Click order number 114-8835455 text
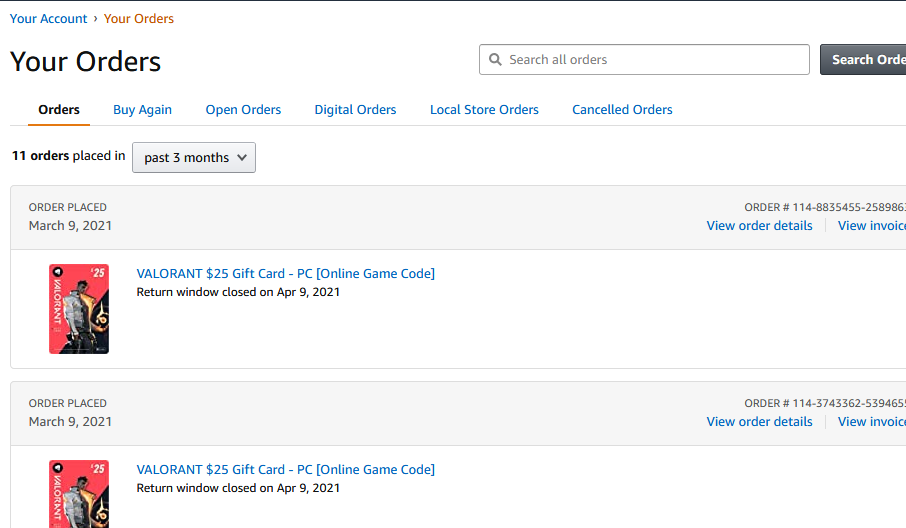The width and height of the screenshot is (906, 528). click(x=825, y=207)
